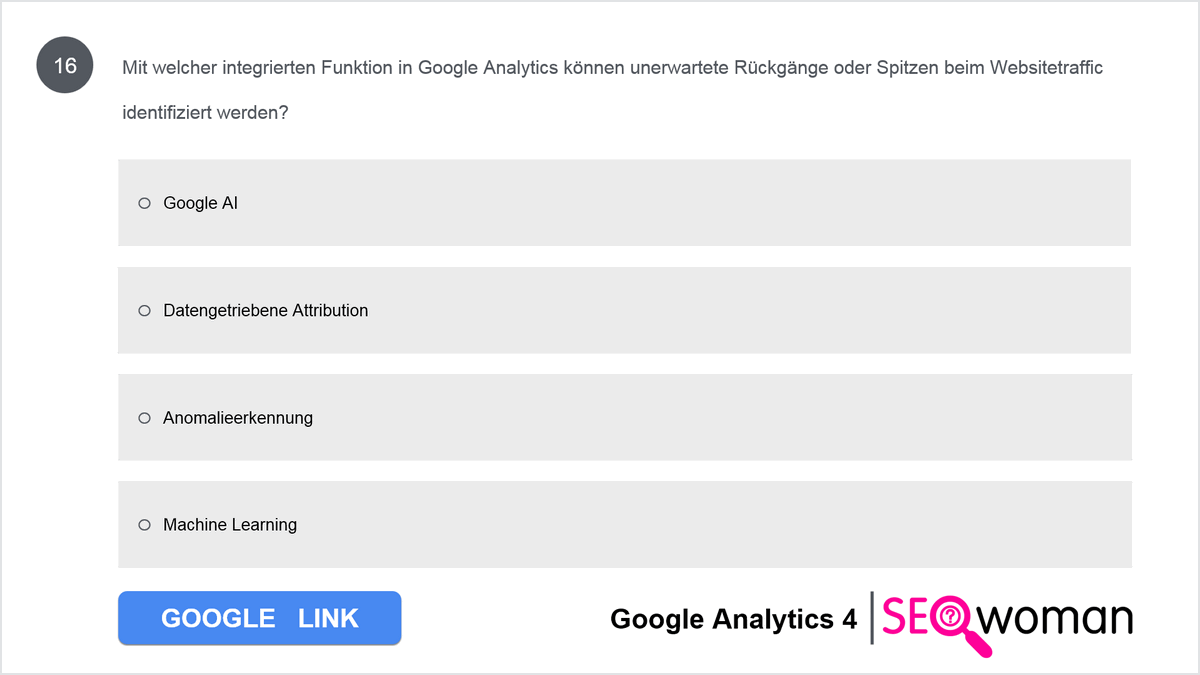Click the 'Datengetriebene Attribution' answer text

coord(266,310)
